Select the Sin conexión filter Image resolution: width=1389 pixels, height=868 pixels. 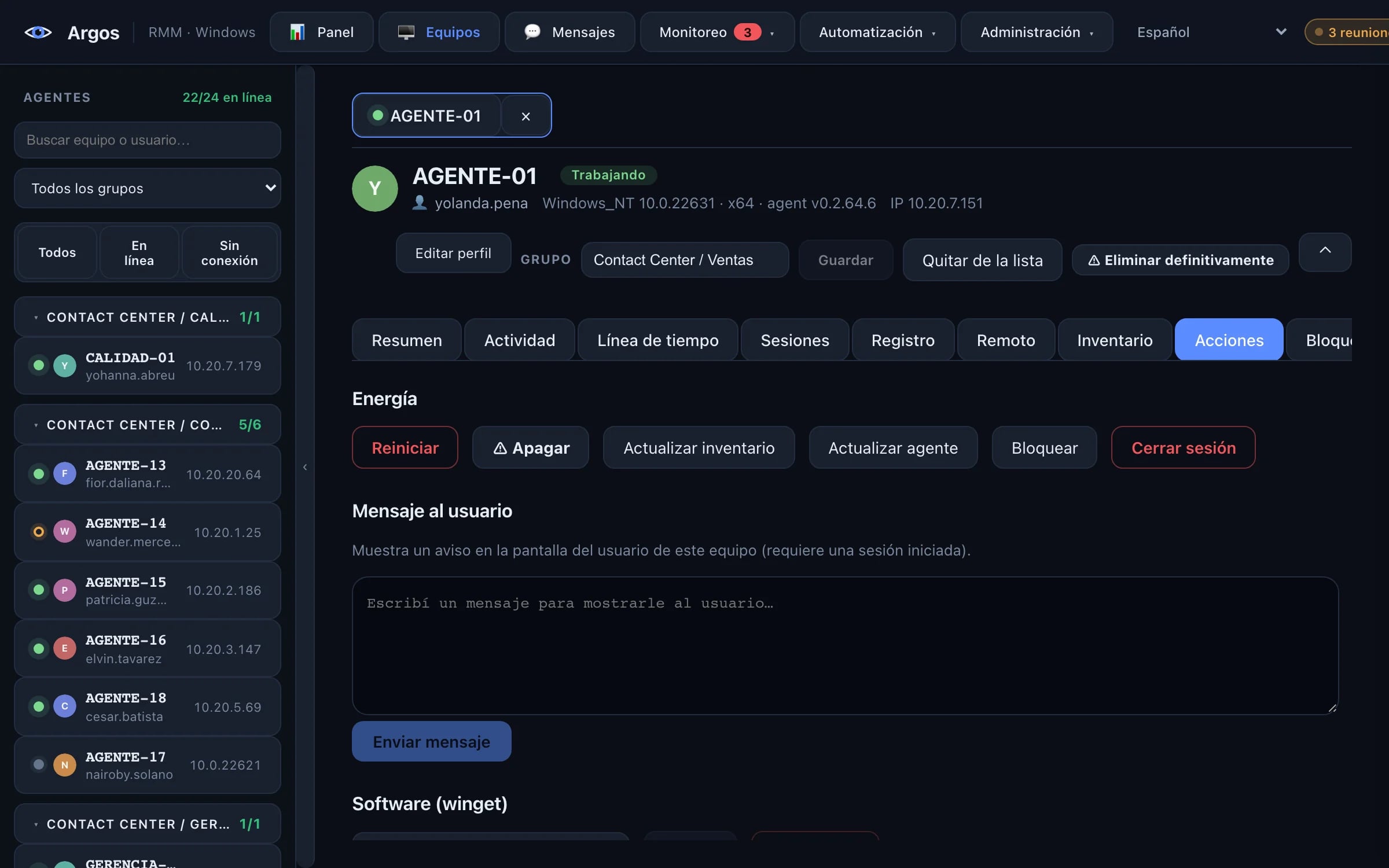coord(230,252)
